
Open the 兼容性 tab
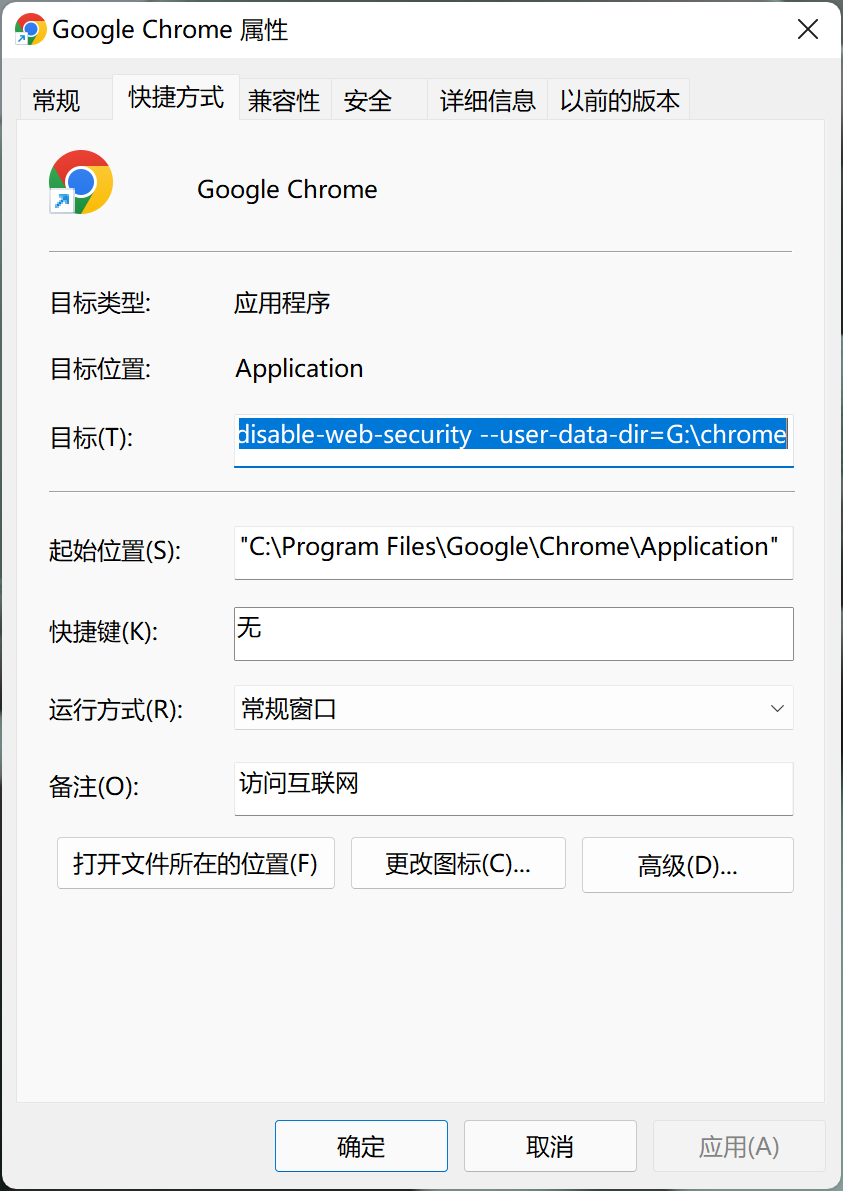284,101
